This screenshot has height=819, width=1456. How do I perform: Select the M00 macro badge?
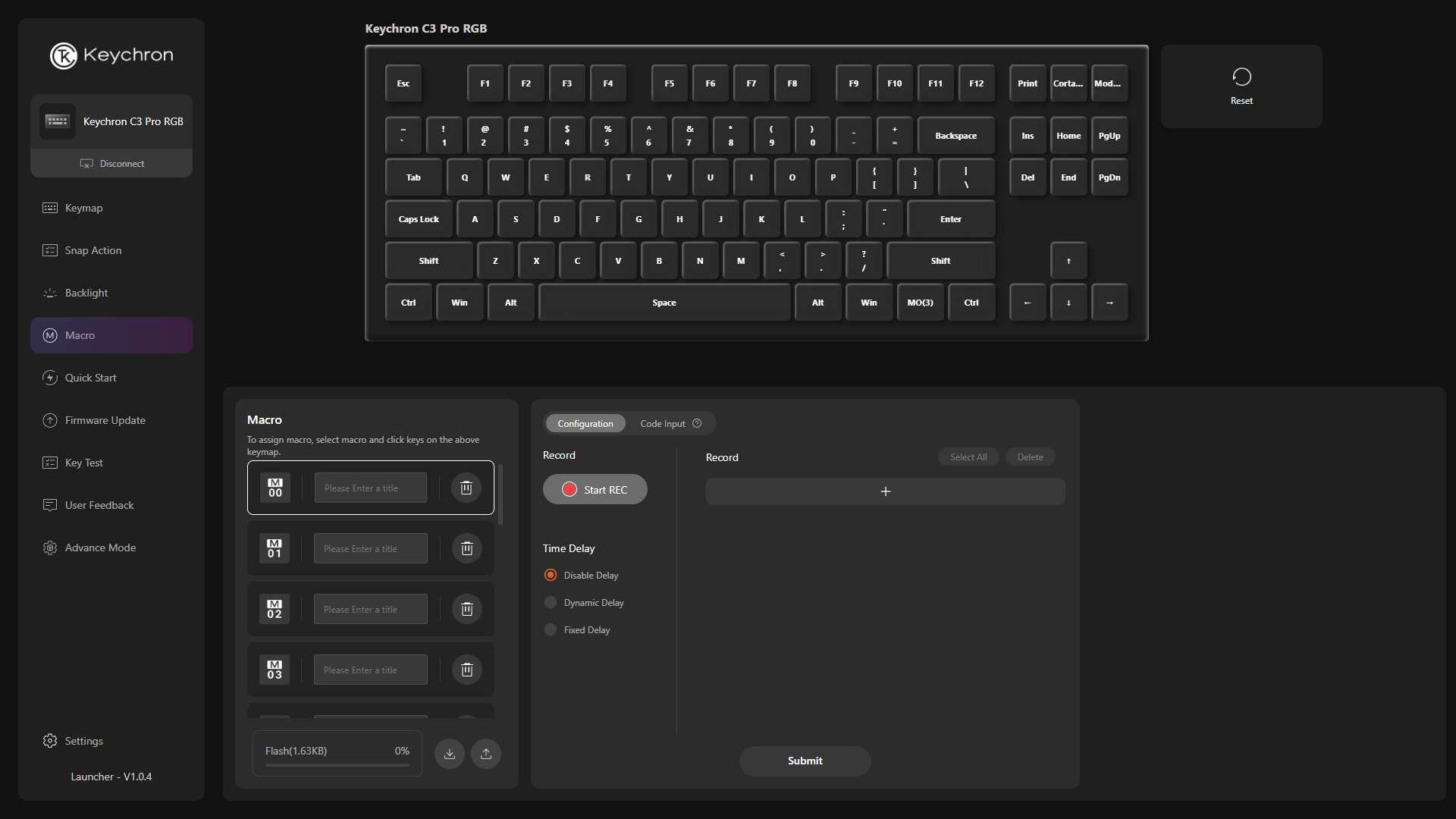point(275,488)
